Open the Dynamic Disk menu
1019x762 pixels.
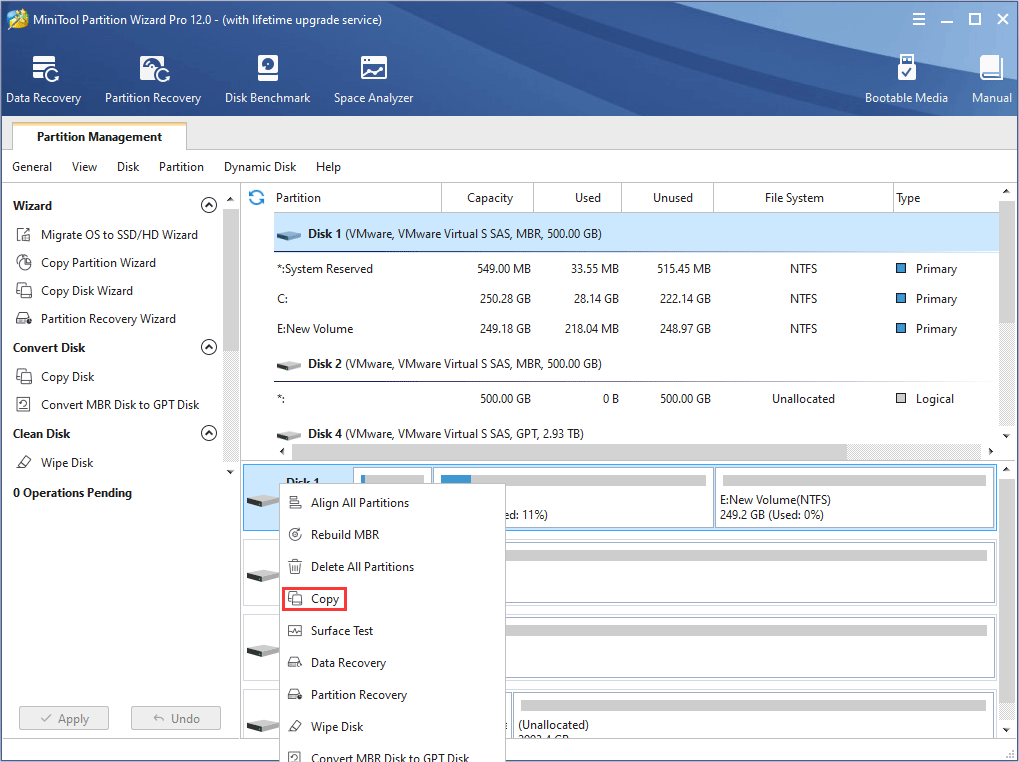point(260,167)
